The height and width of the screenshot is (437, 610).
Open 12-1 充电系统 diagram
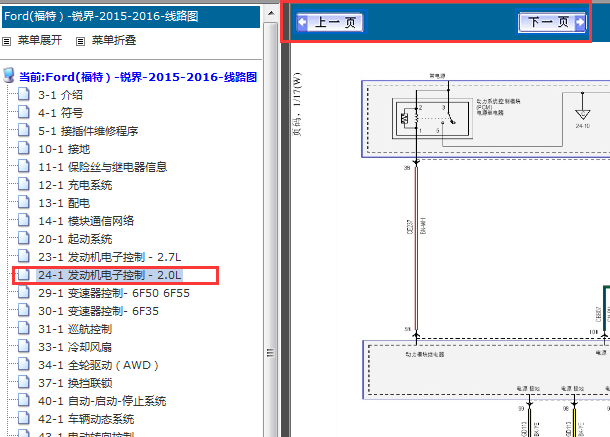point(75,185)
